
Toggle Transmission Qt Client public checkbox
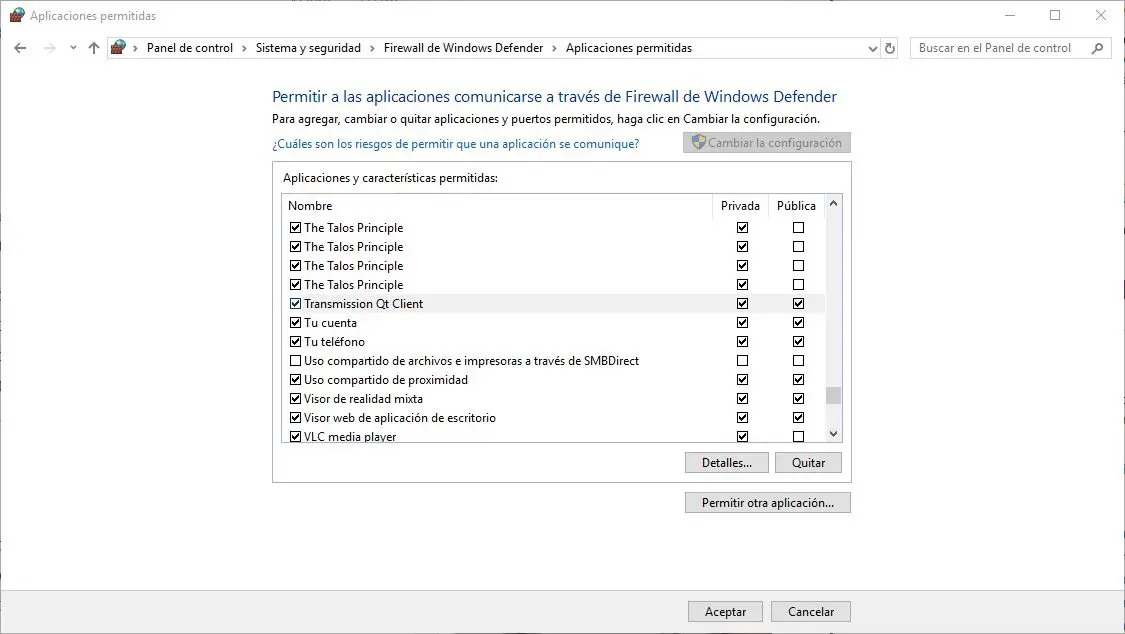point(798,304)
